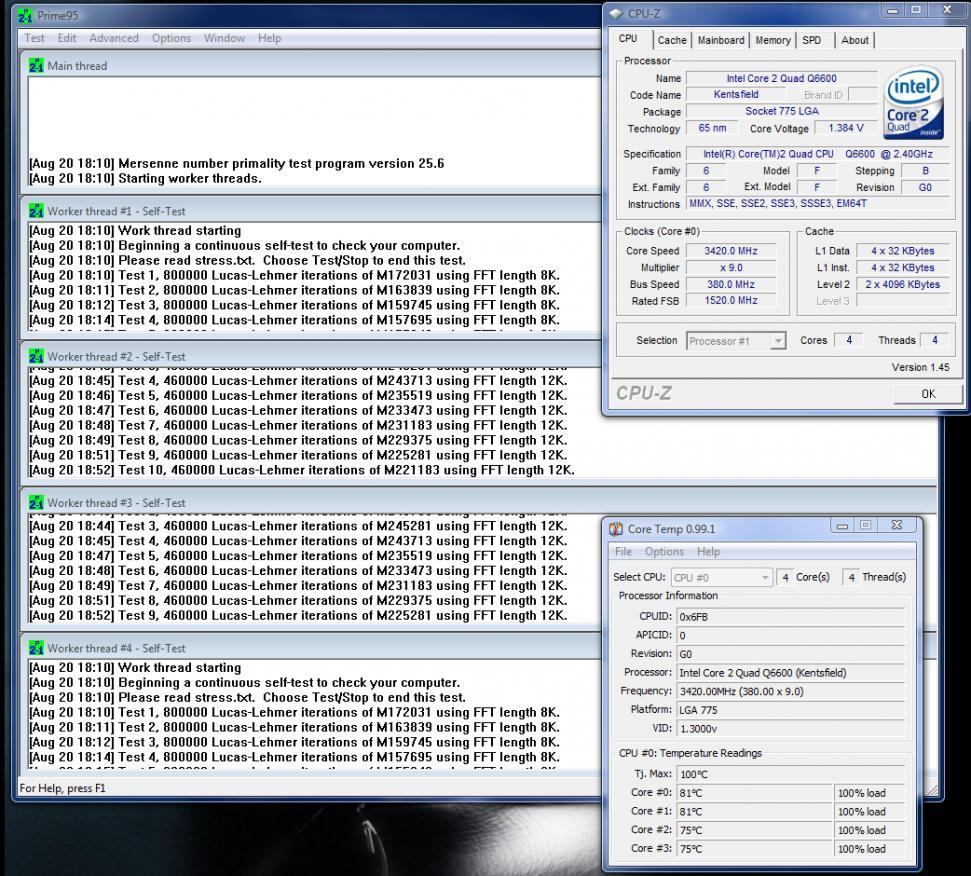
Task: Click the Main thread window icon
Action: tap(36, 66)
